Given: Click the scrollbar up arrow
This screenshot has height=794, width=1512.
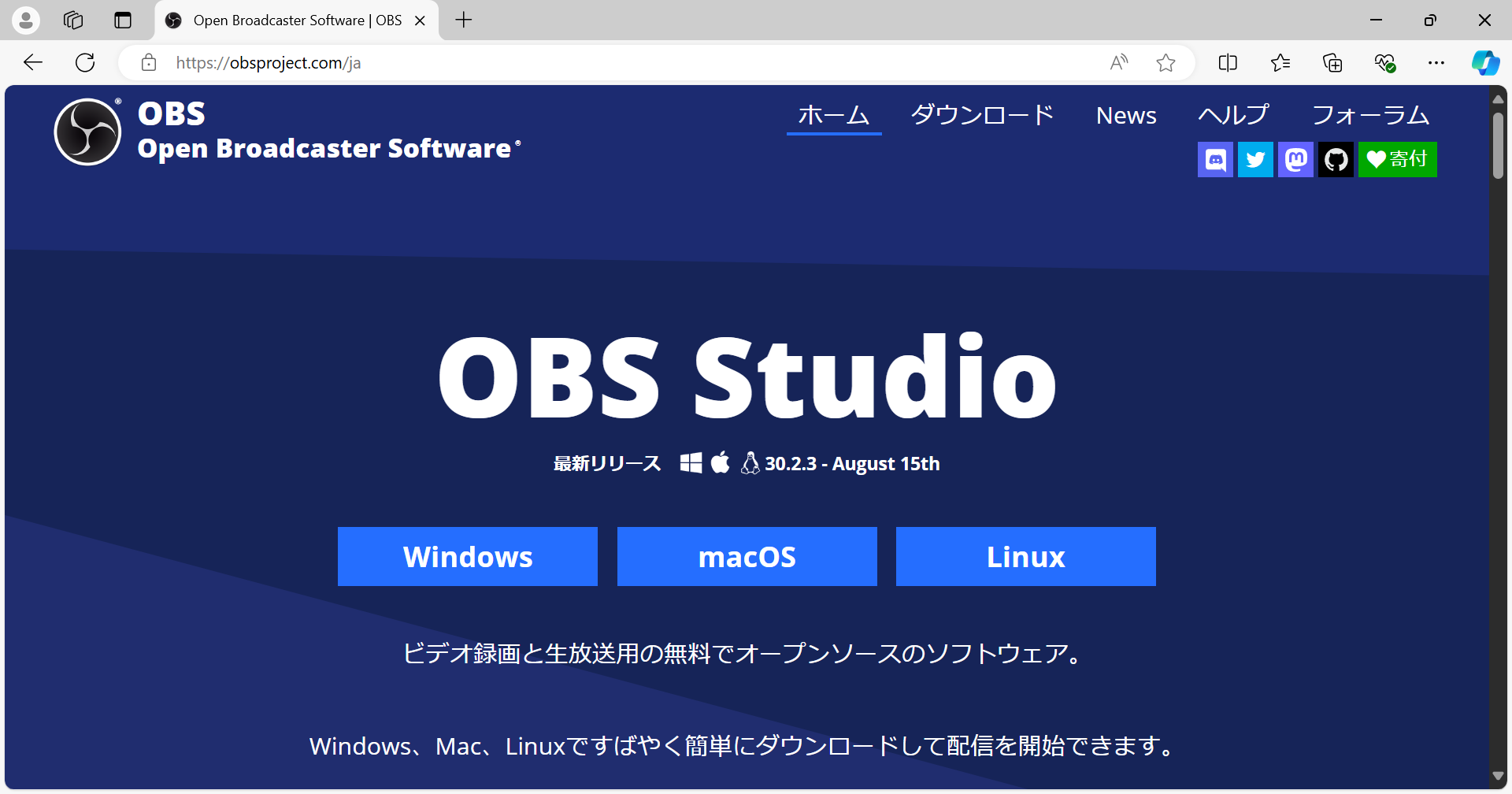Looking at the screenshot, I should point(1499,98).
